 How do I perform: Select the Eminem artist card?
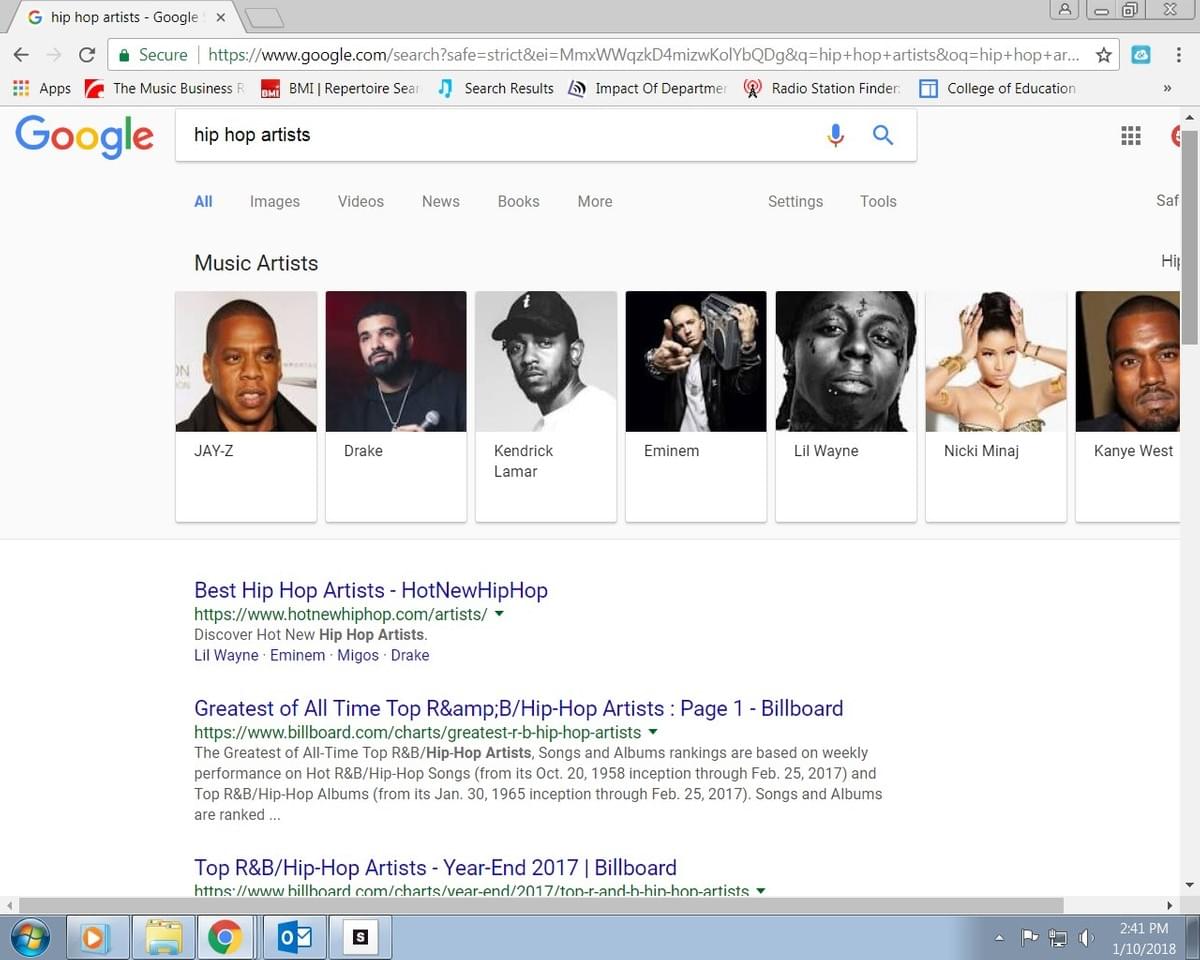click(x=696, y=406)
